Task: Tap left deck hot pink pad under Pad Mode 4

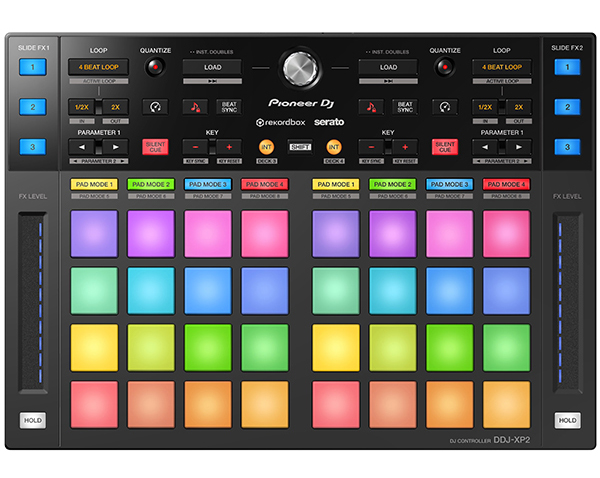Action: (x=264, y=233)
